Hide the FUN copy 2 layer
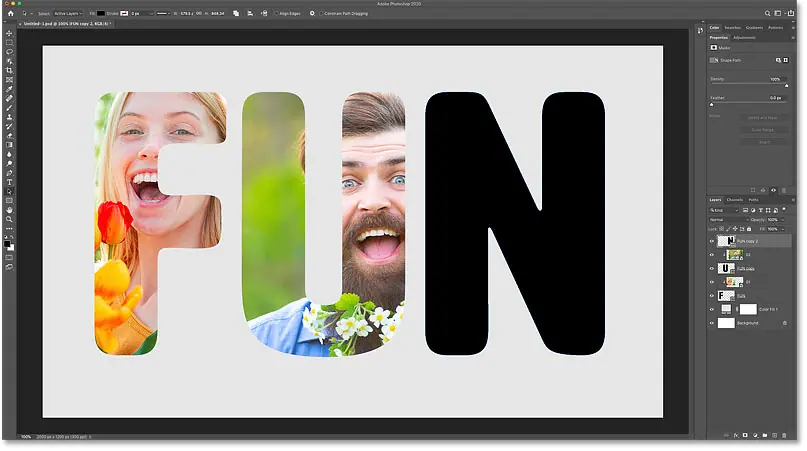 (712, 241)
